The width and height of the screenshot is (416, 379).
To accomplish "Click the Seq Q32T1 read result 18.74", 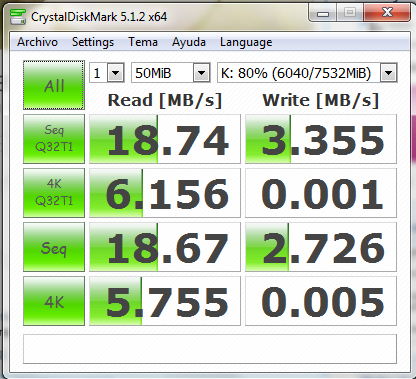I will click(165, 139).
